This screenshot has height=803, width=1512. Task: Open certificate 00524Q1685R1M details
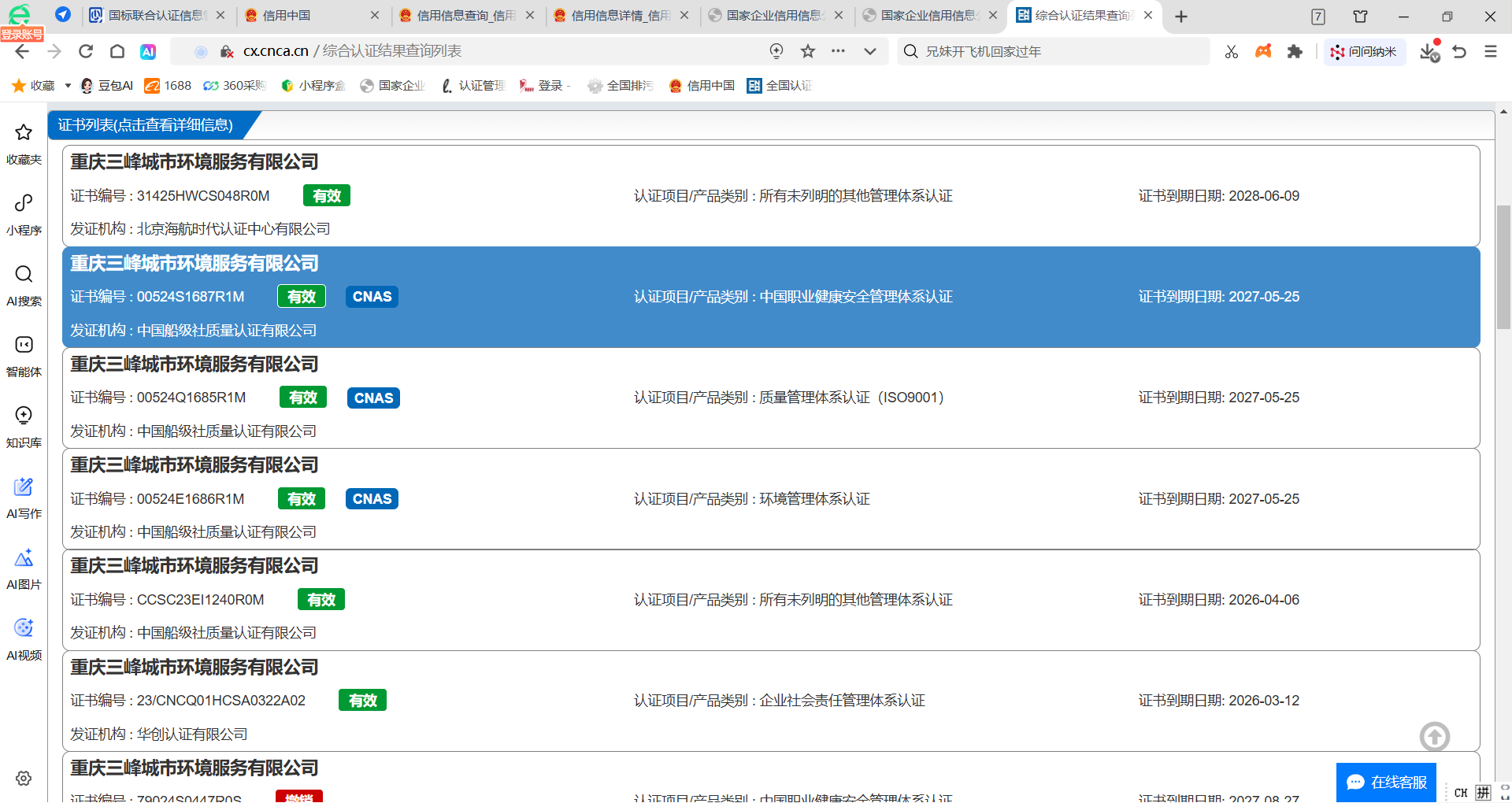coord(191,398)
